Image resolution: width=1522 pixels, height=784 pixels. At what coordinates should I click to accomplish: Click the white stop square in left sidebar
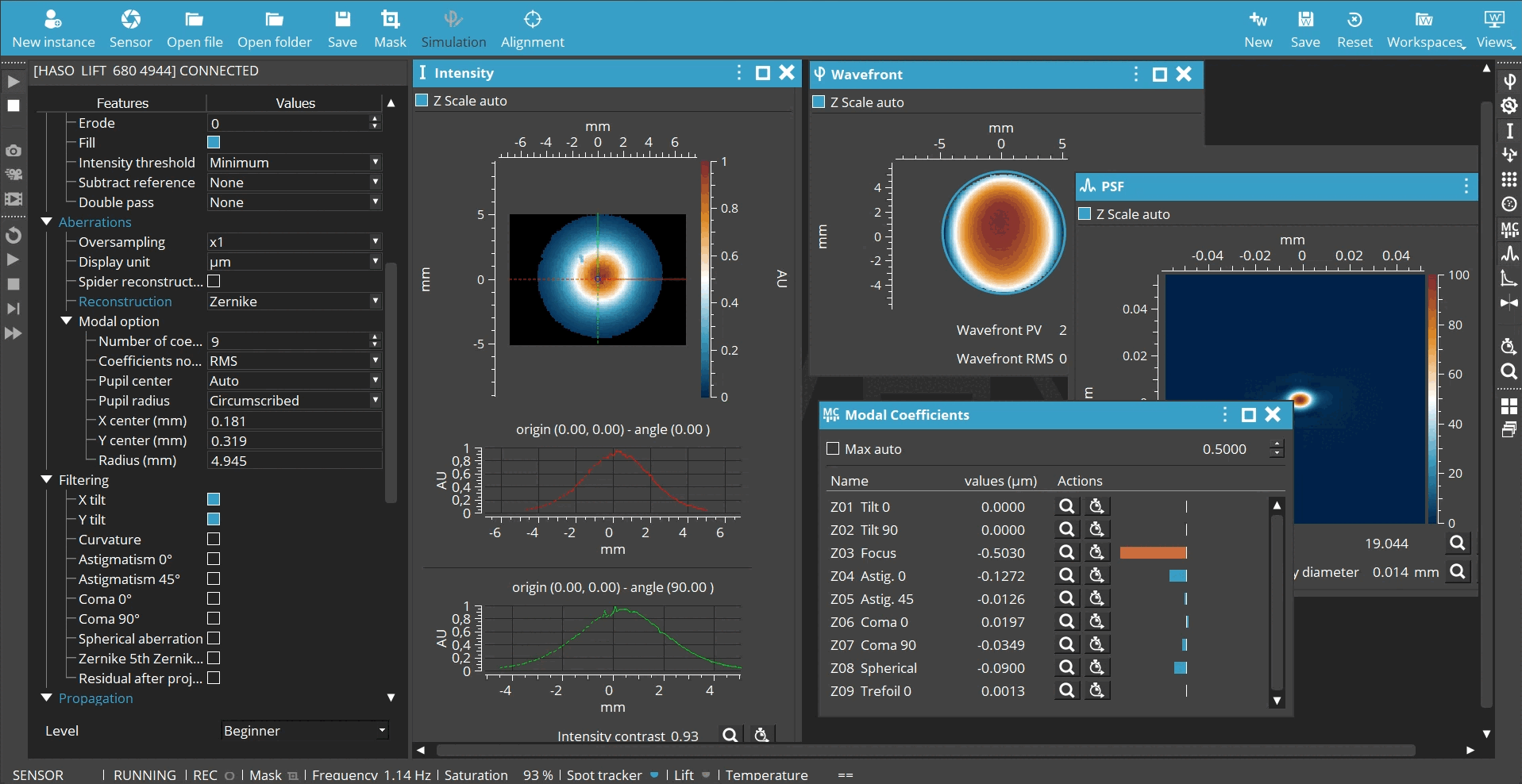[13, 106]
